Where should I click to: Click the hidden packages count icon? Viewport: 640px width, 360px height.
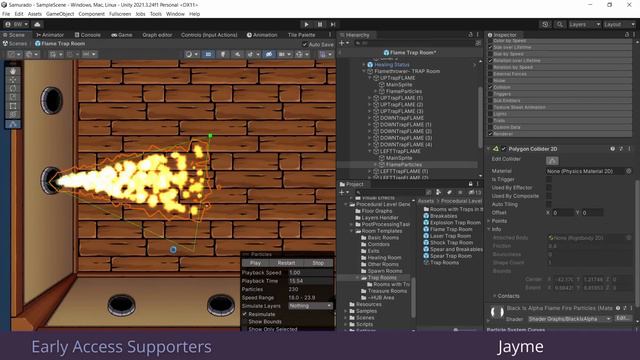[474, 192]
